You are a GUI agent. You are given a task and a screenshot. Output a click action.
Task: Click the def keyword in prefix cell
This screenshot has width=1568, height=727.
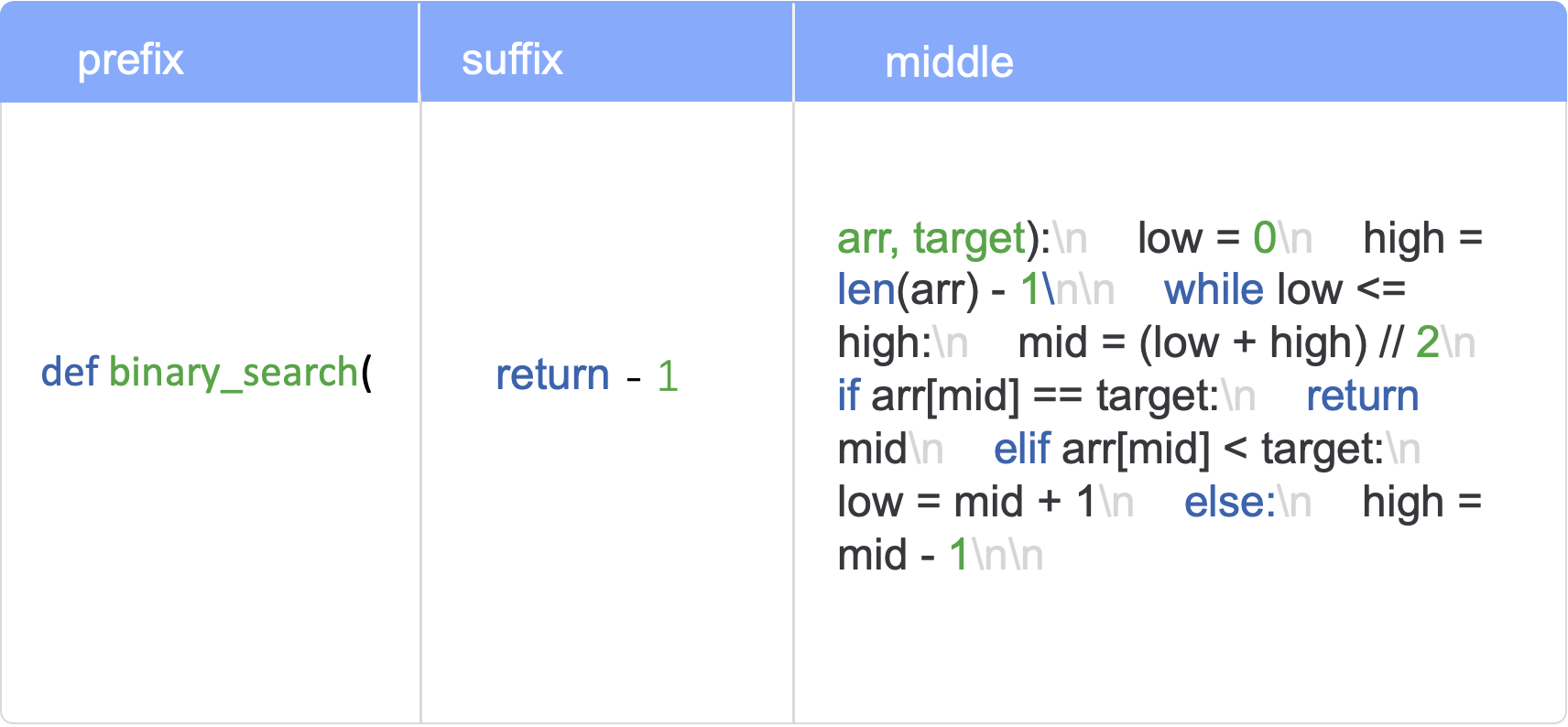pyautogui.click(x=70, y=372)
